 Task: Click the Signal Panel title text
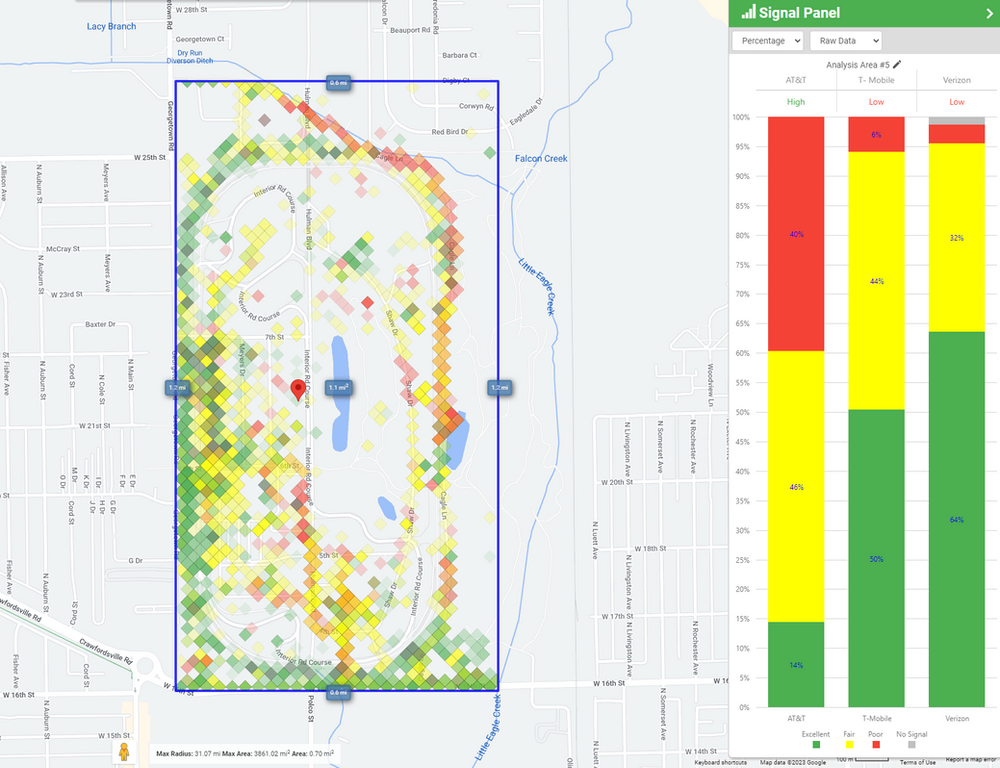point(799,13)
